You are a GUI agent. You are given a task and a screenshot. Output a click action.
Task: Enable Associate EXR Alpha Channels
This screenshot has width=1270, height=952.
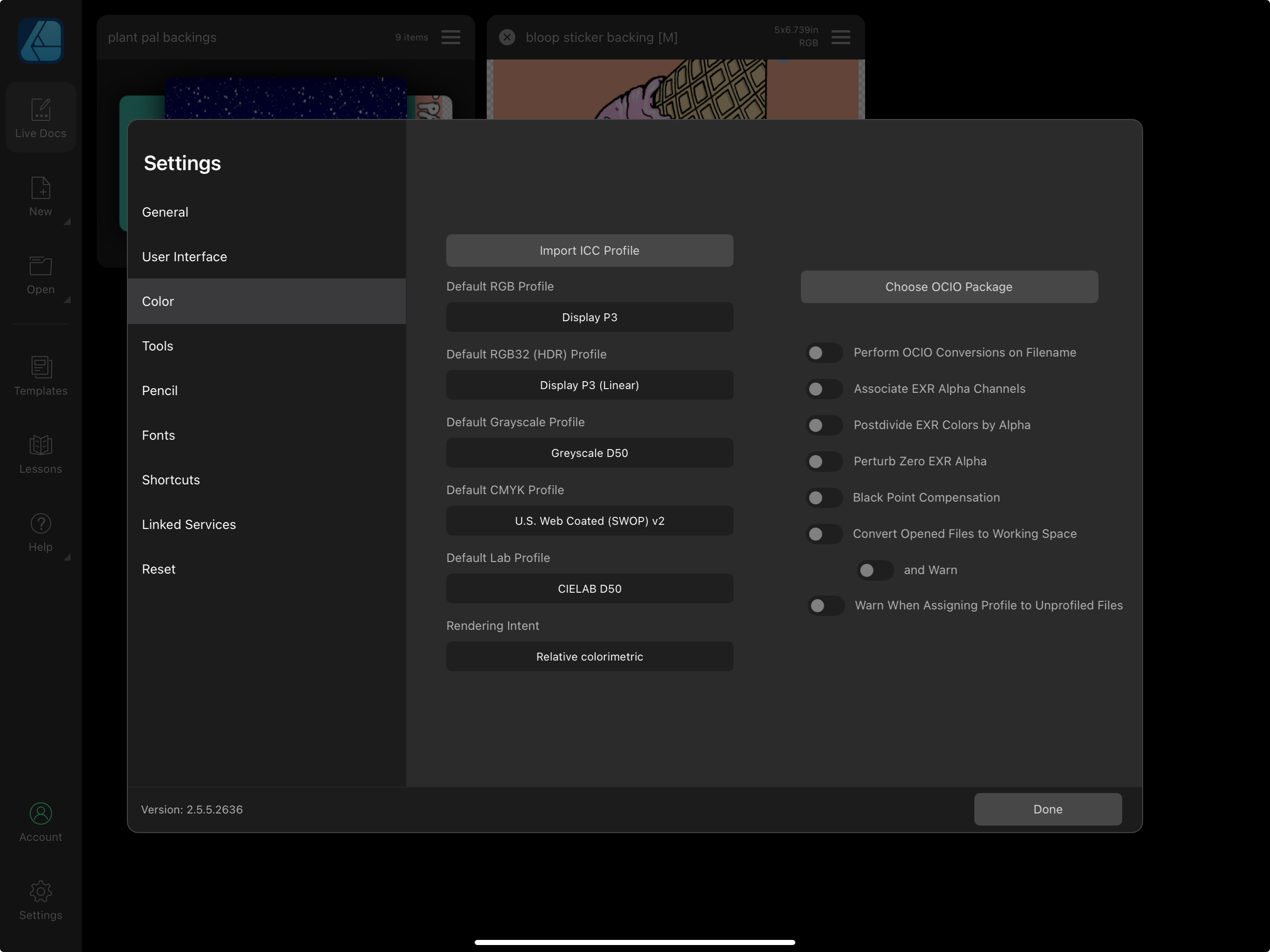[824, 389]
